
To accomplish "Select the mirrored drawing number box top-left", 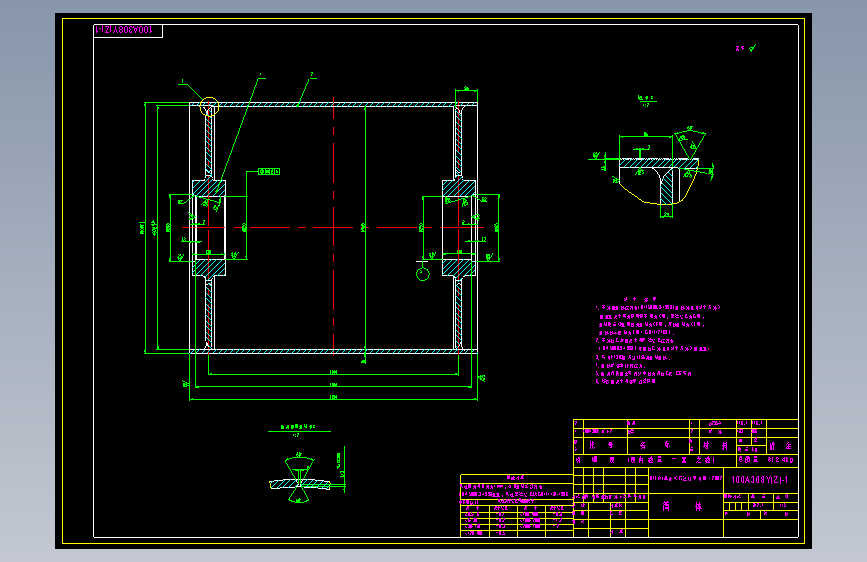I will point(128,30).
